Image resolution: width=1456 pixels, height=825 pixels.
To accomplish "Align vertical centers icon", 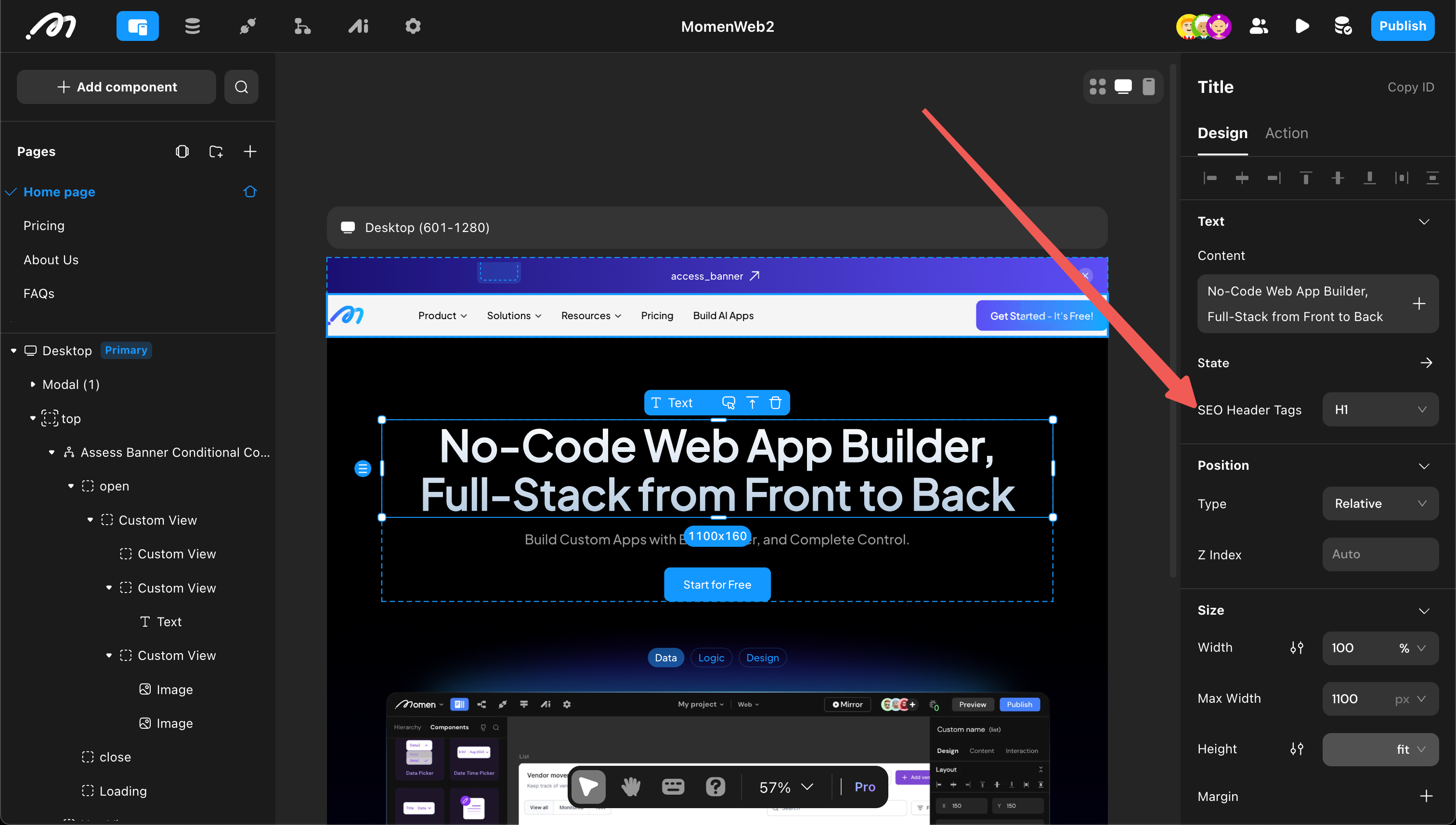I will pyautogui.click(x=1338, y=178).
